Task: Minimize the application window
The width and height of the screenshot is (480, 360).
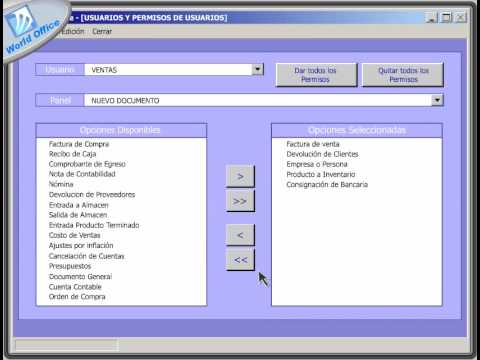Action: tap(432, 17)
